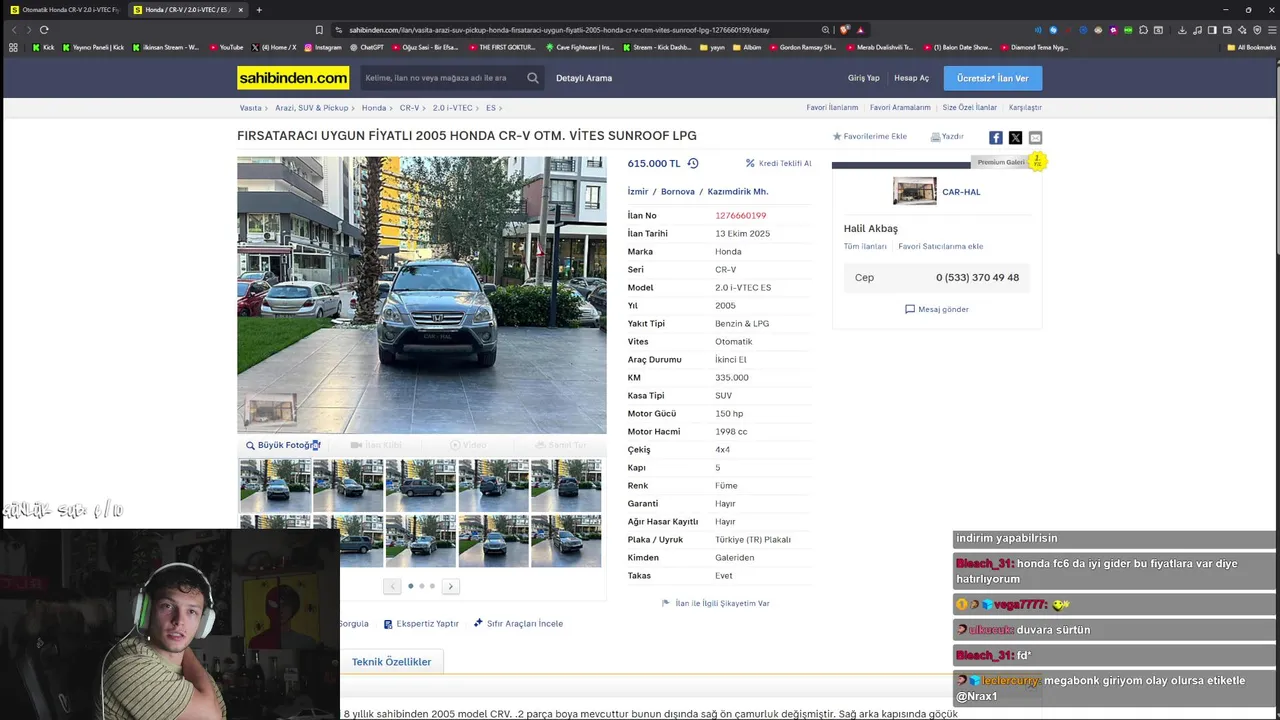This screenshot has width=1280, height=720.
Task: Click the browser forward arrow
Action: (x=28, y=30)
